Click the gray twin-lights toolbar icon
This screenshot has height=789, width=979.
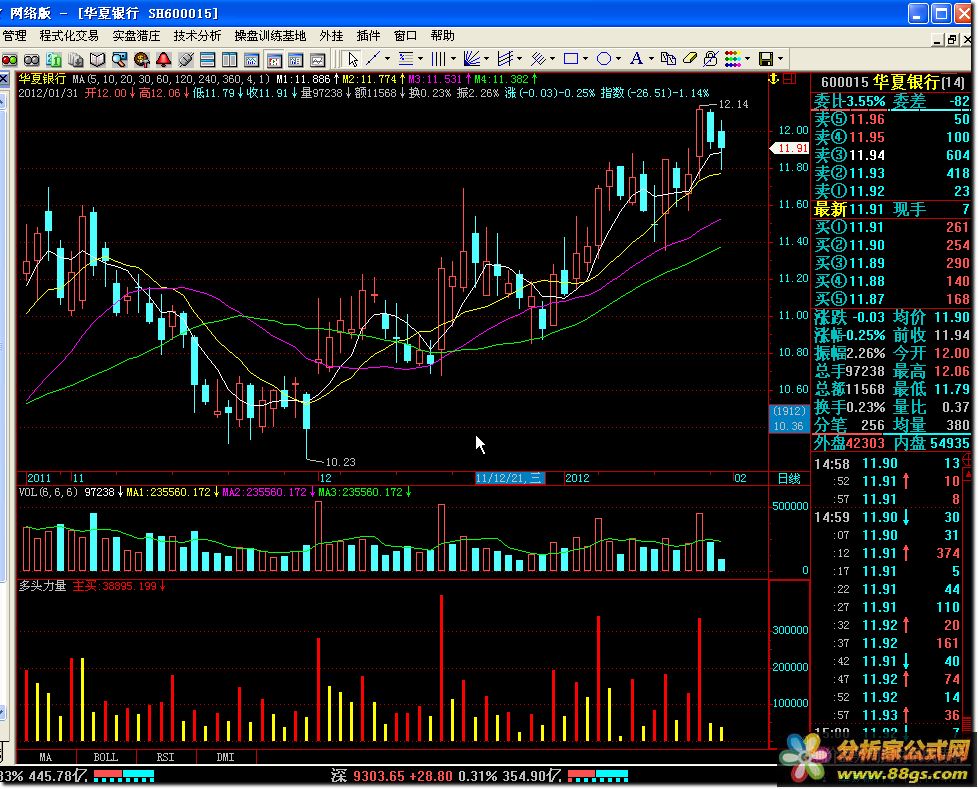click(x=31, y=59)
